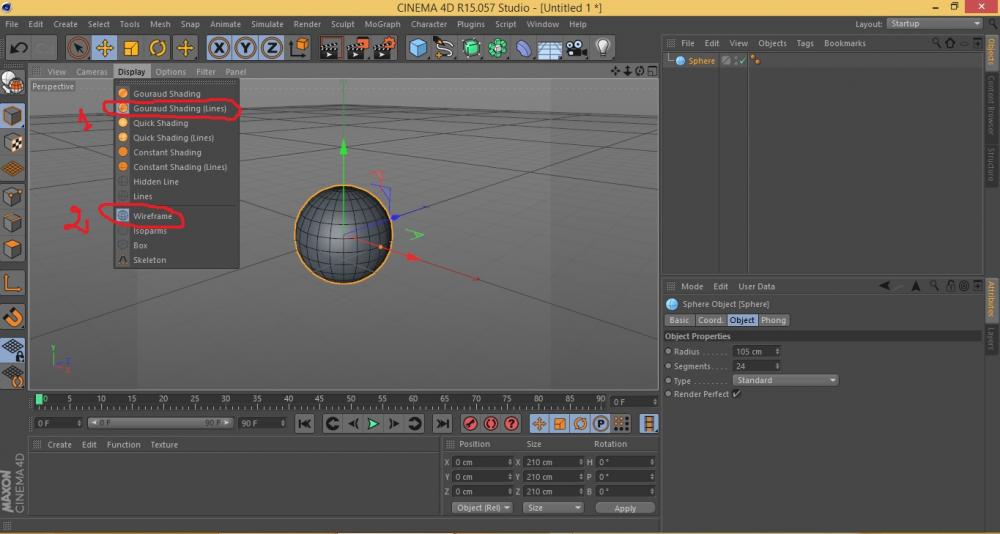Screen dimensions: 1000x534
Task: Click the Undo arrow icon
Action: click(19, 48)
